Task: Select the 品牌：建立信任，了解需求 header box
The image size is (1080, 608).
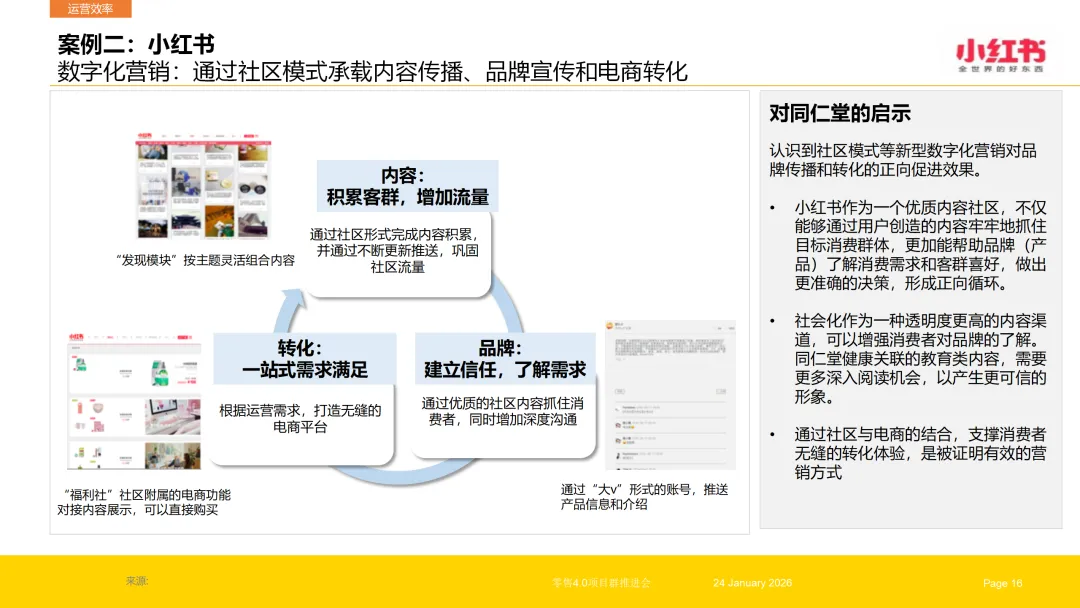Action: point(505,359)
